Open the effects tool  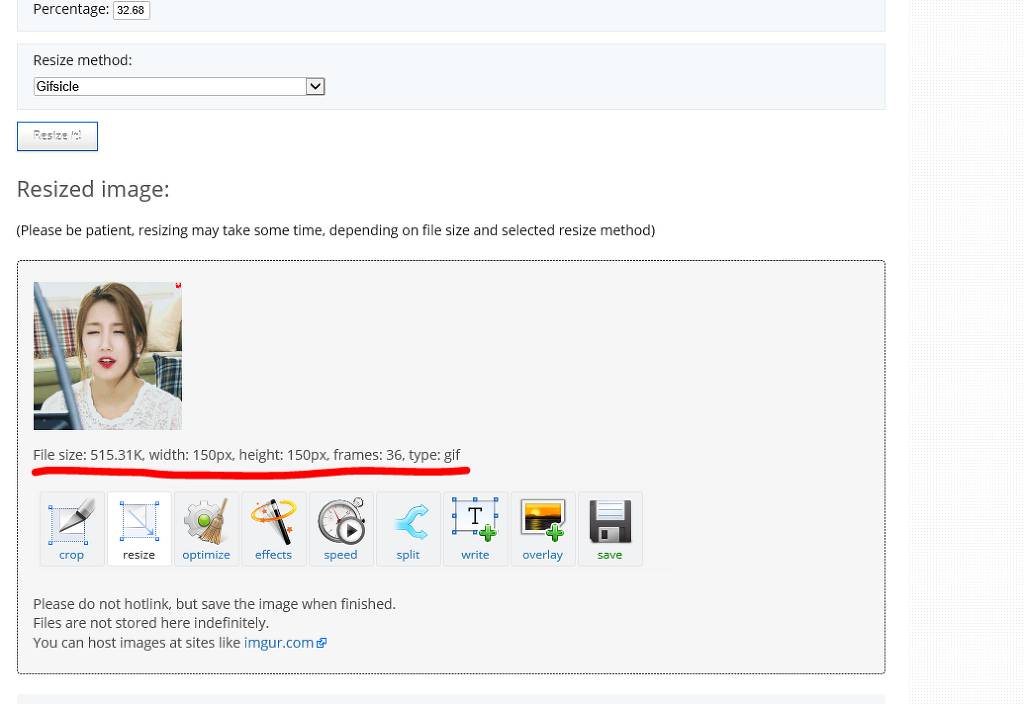(x=273, y=528)
